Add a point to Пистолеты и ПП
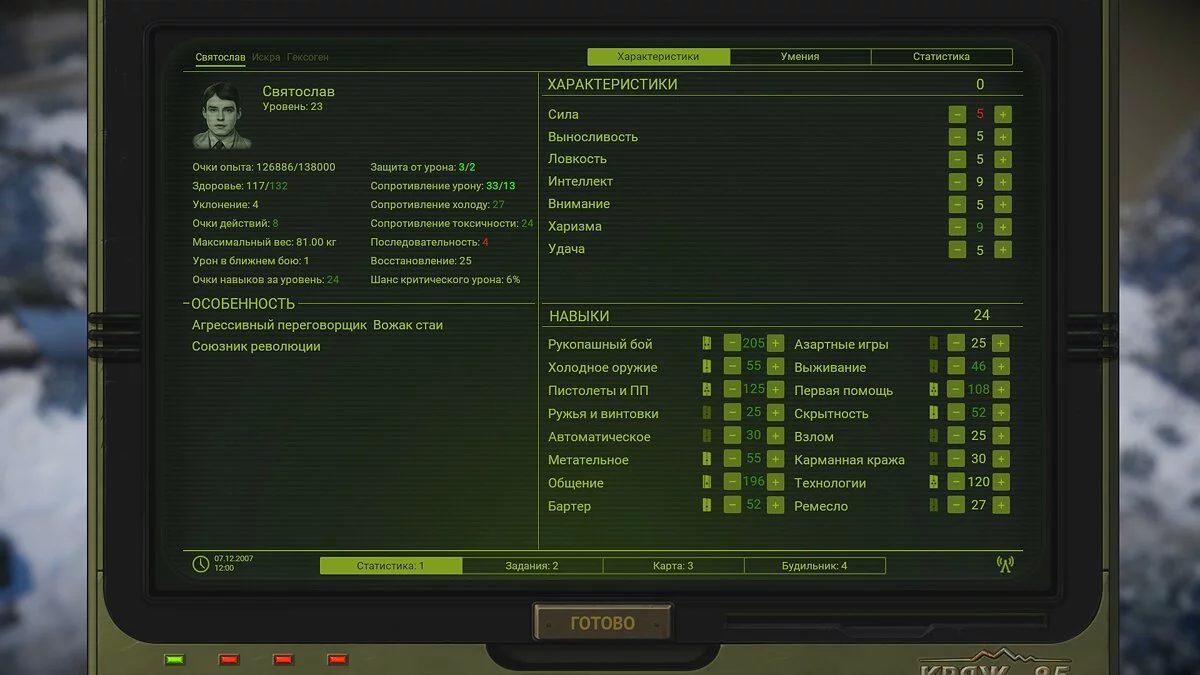1200x675 pixels. 776,389
